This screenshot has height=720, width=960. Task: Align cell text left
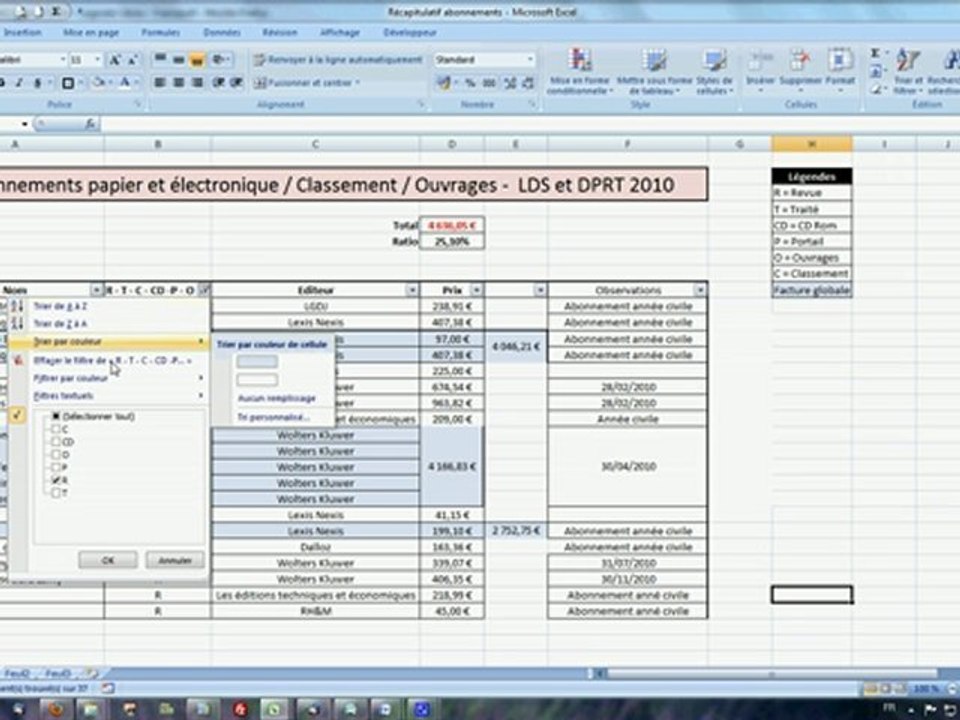pyautogui.click(x=160, y=82)
